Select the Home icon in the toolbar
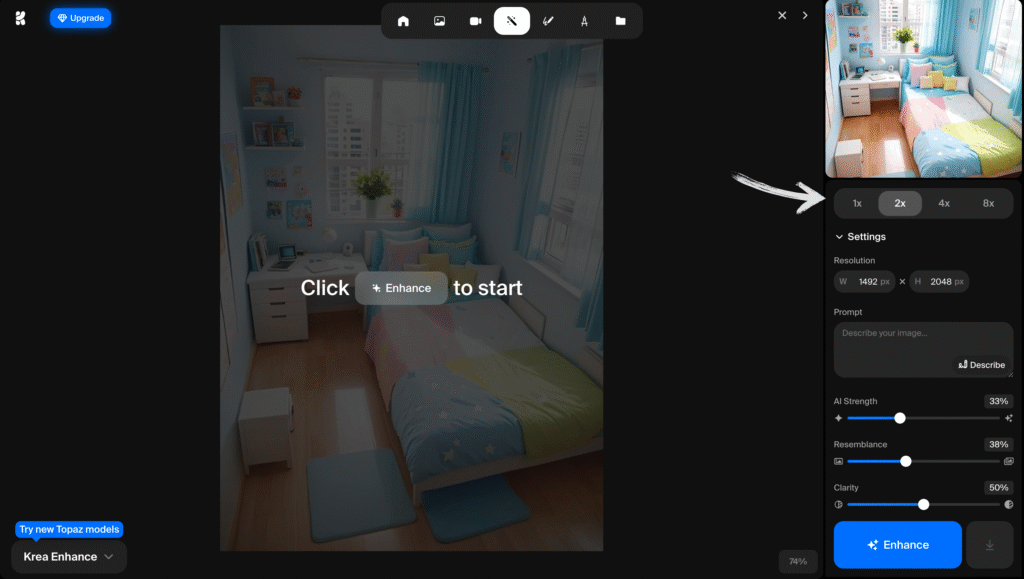This screenshot has height=579, width=1024. [x=403, y=20]
